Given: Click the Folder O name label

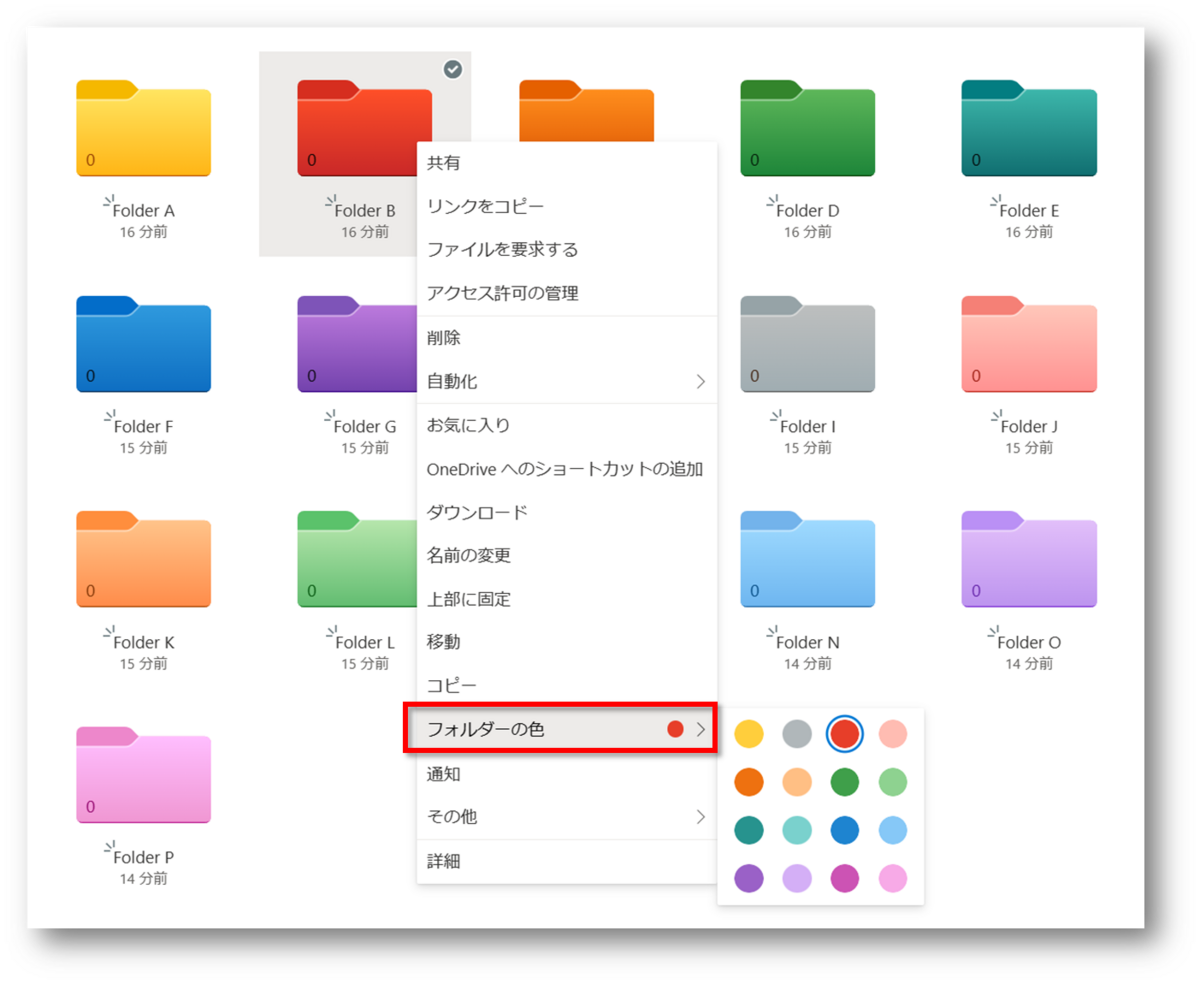Looking at the screenshot, I should [x=1029, y=642].
